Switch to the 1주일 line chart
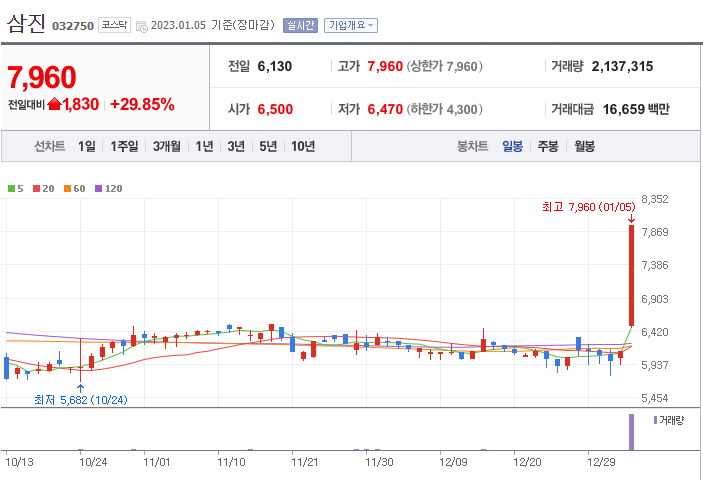 124,146
